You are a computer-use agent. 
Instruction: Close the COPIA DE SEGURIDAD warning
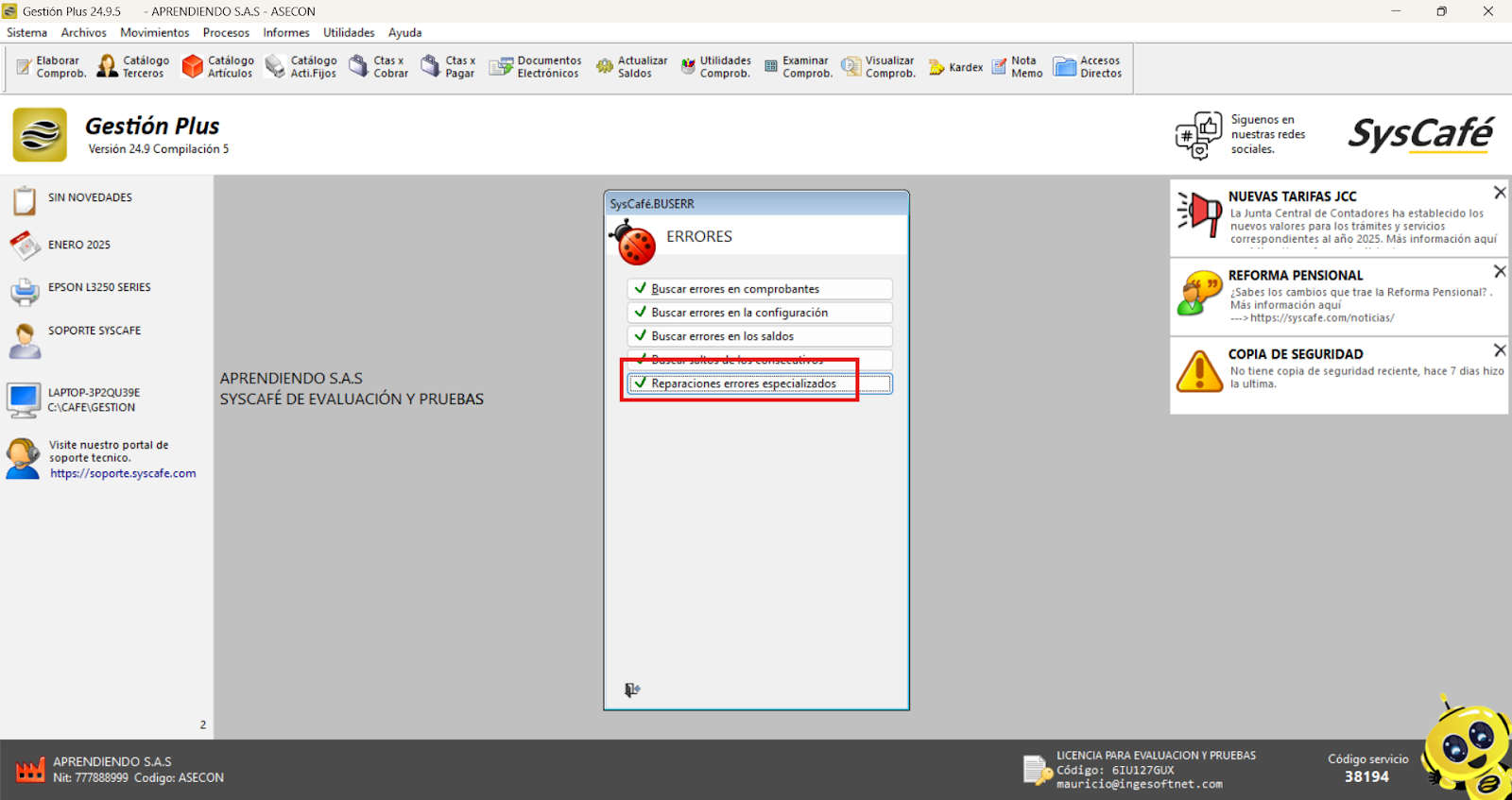pyautogui.click(x=1499, y=350)
